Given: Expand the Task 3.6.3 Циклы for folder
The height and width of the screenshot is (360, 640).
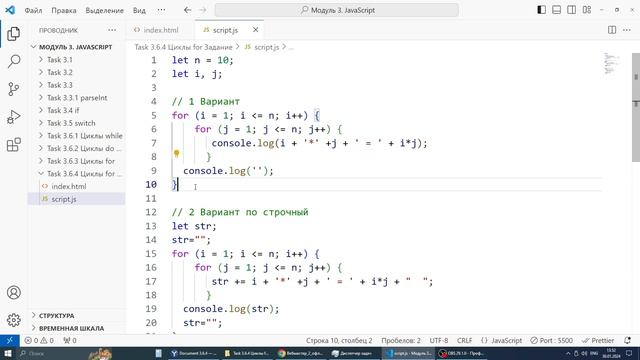Looking at the screenshot, I should (x=76, y=161).
